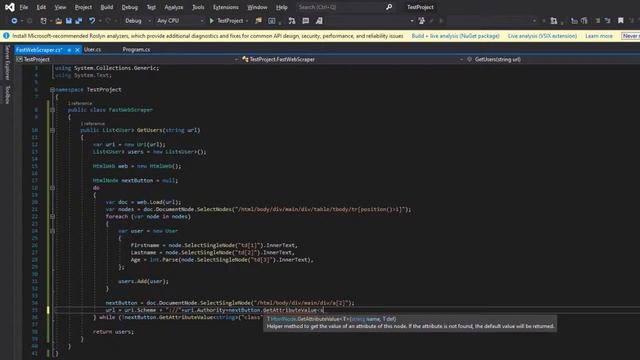The width and height of the screenshot is (640, 360).
Task: Click Live analysis (VSIX extension) link
Action: [x=542, y=36]
